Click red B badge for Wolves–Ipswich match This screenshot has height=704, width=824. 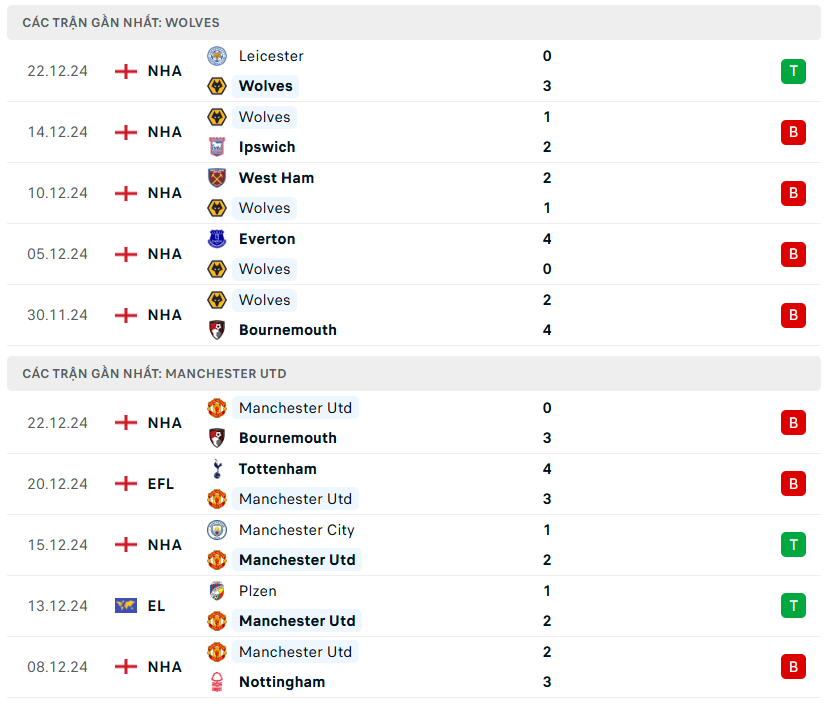pos(793,132)
